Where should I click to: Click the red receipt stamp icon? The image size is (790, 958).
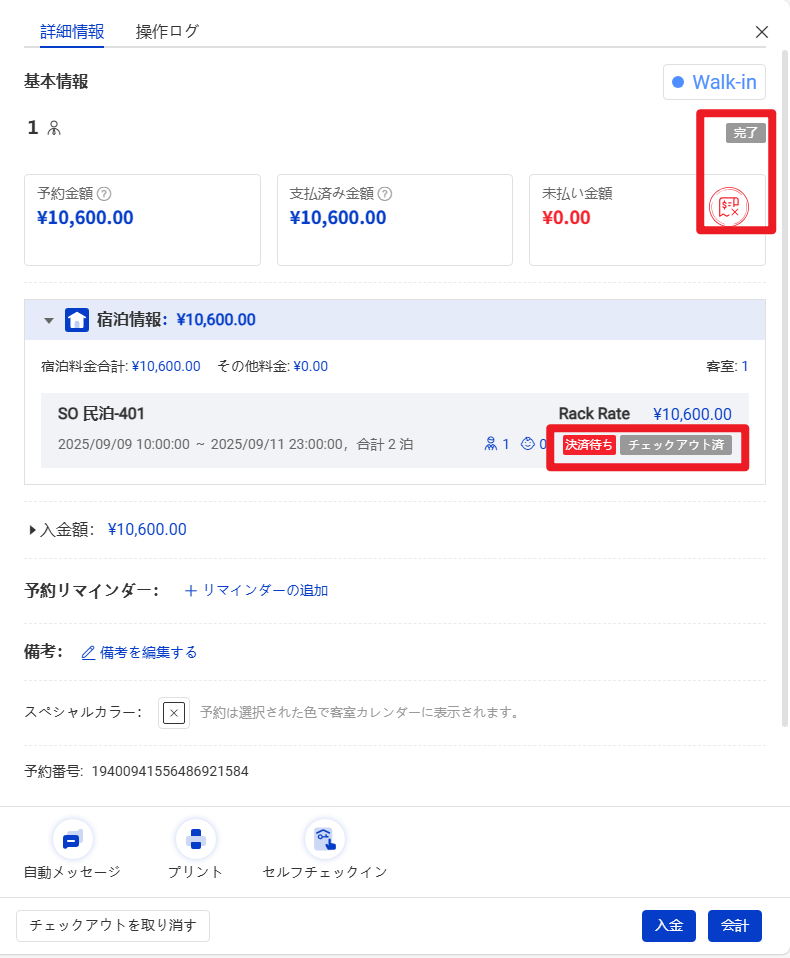pos(728,208)
